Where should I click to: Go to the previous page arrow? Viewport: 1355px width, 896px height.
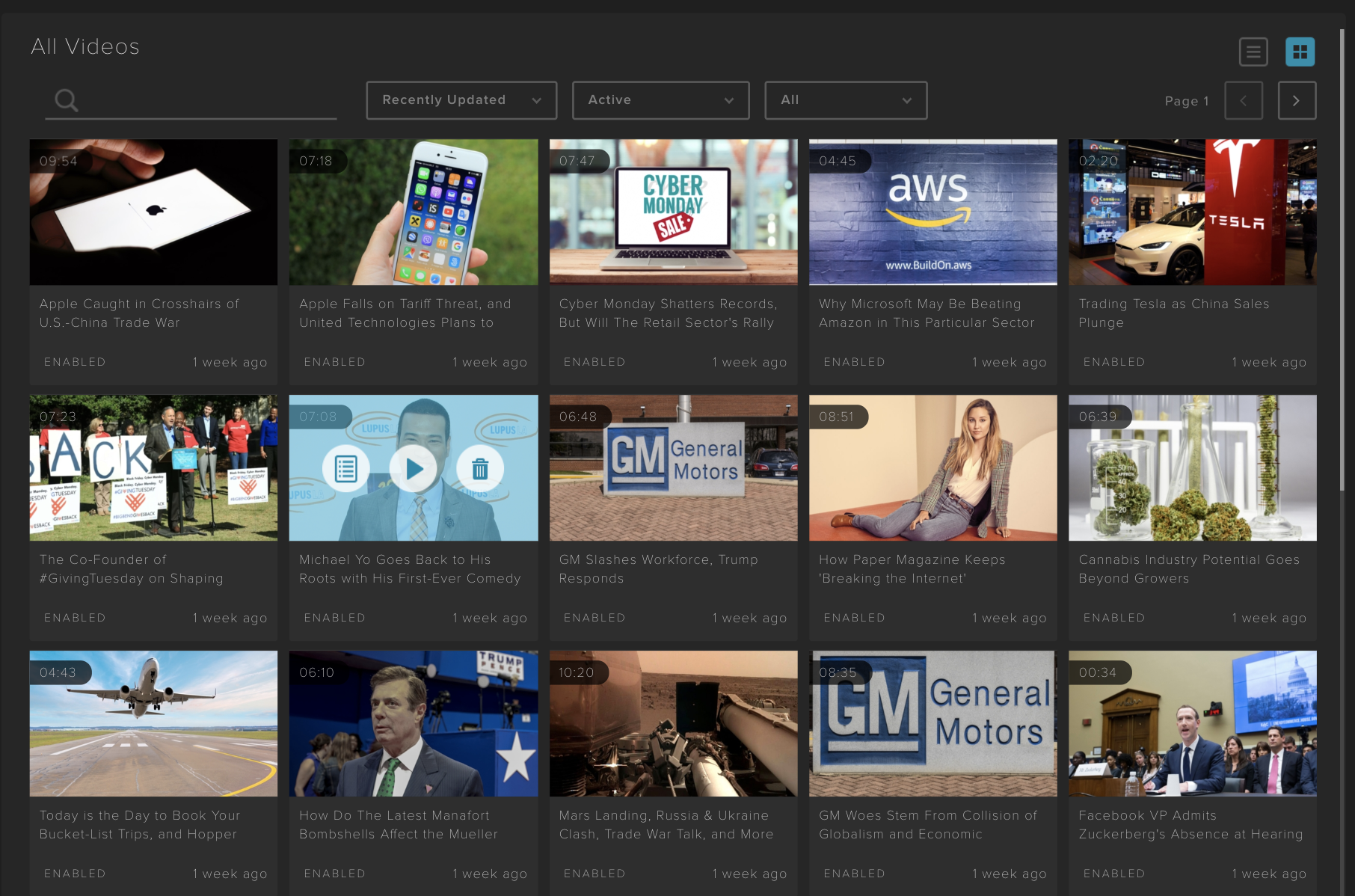(x=1244, y=101)
